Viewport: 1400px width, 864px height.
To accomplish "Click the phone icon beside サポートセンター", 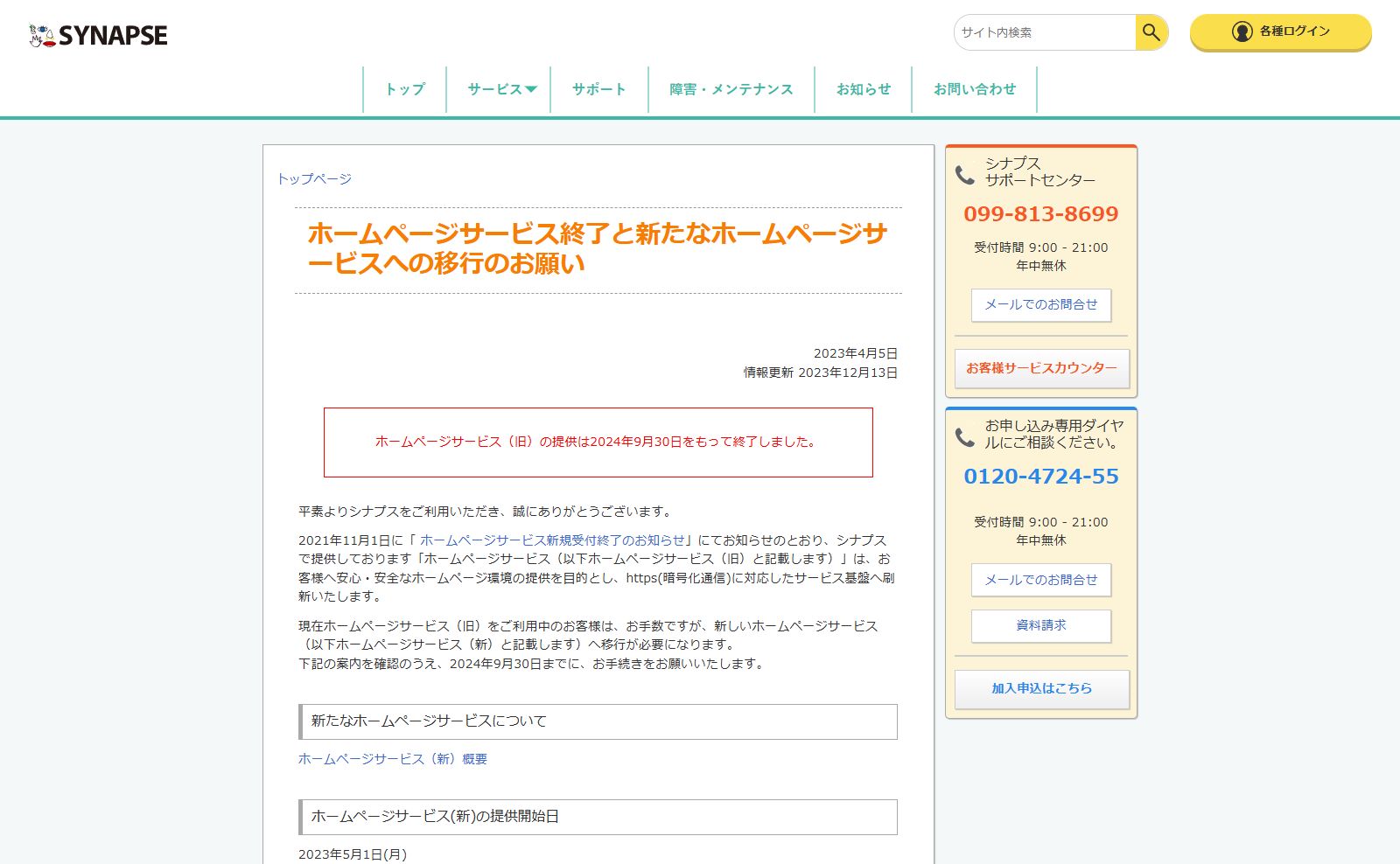I will pos(964,175).
